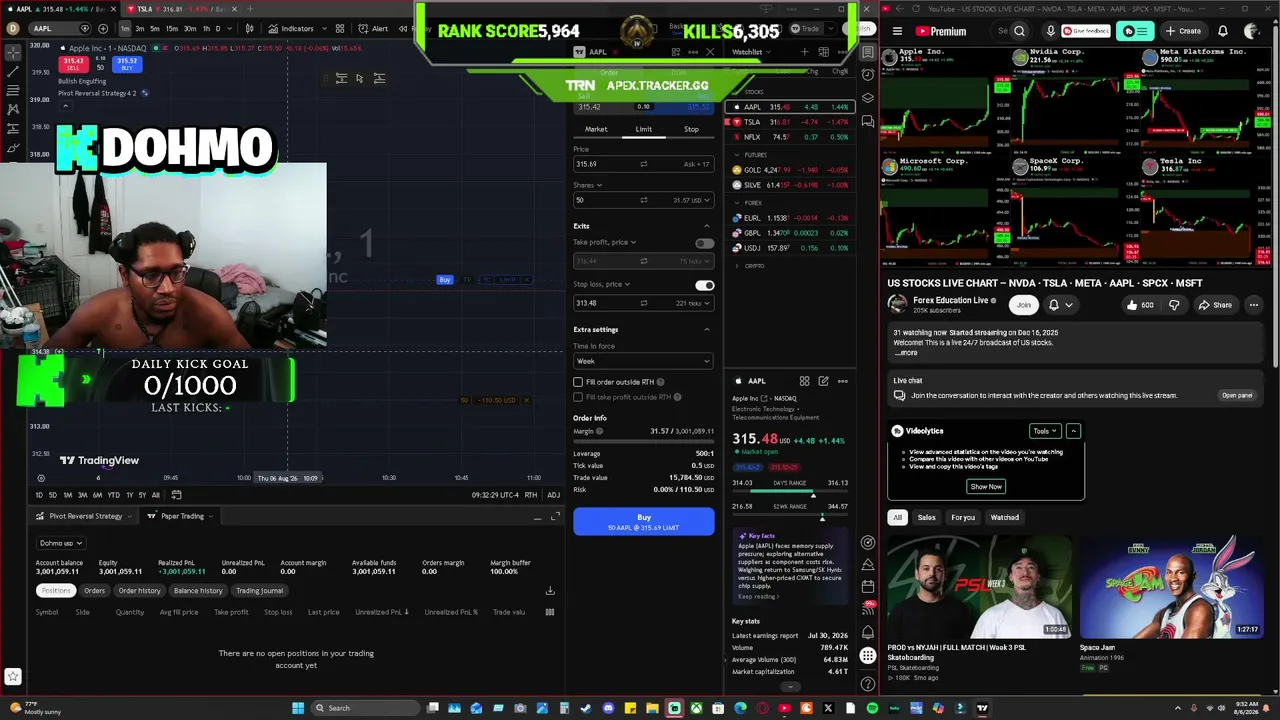
Task: Select the 1m chart interval
Action: pos(125,28)
